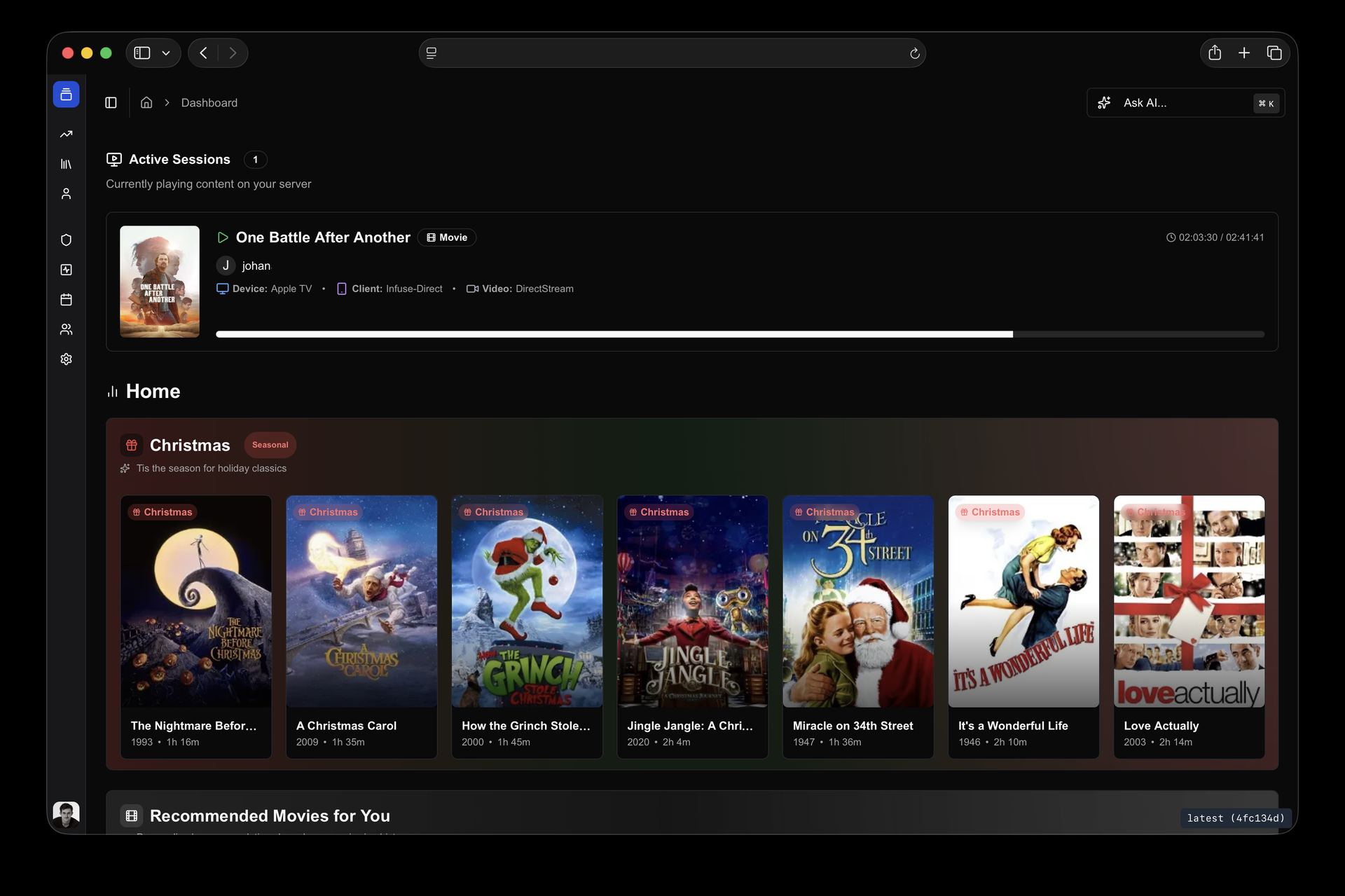
Task: Open the single user icon in sidebar
Action: [x=66, y=193]
